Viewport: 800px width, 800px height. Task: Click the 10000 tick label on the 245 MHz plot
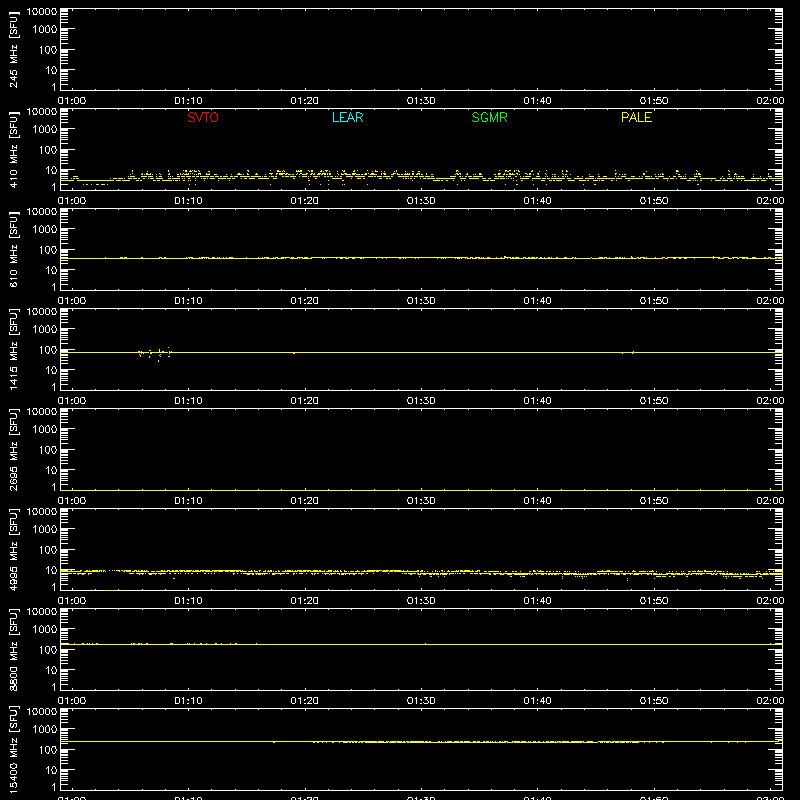[42, 12]
